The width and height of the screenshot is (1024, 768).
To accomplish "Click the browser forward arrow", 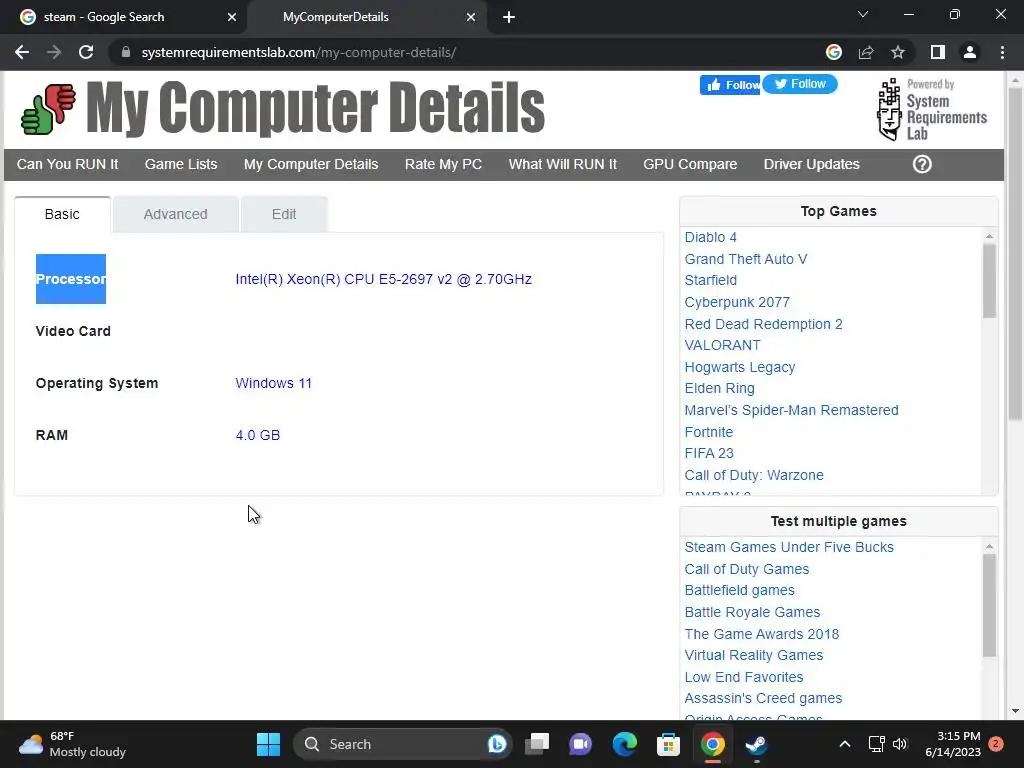I will click(54, 52).
